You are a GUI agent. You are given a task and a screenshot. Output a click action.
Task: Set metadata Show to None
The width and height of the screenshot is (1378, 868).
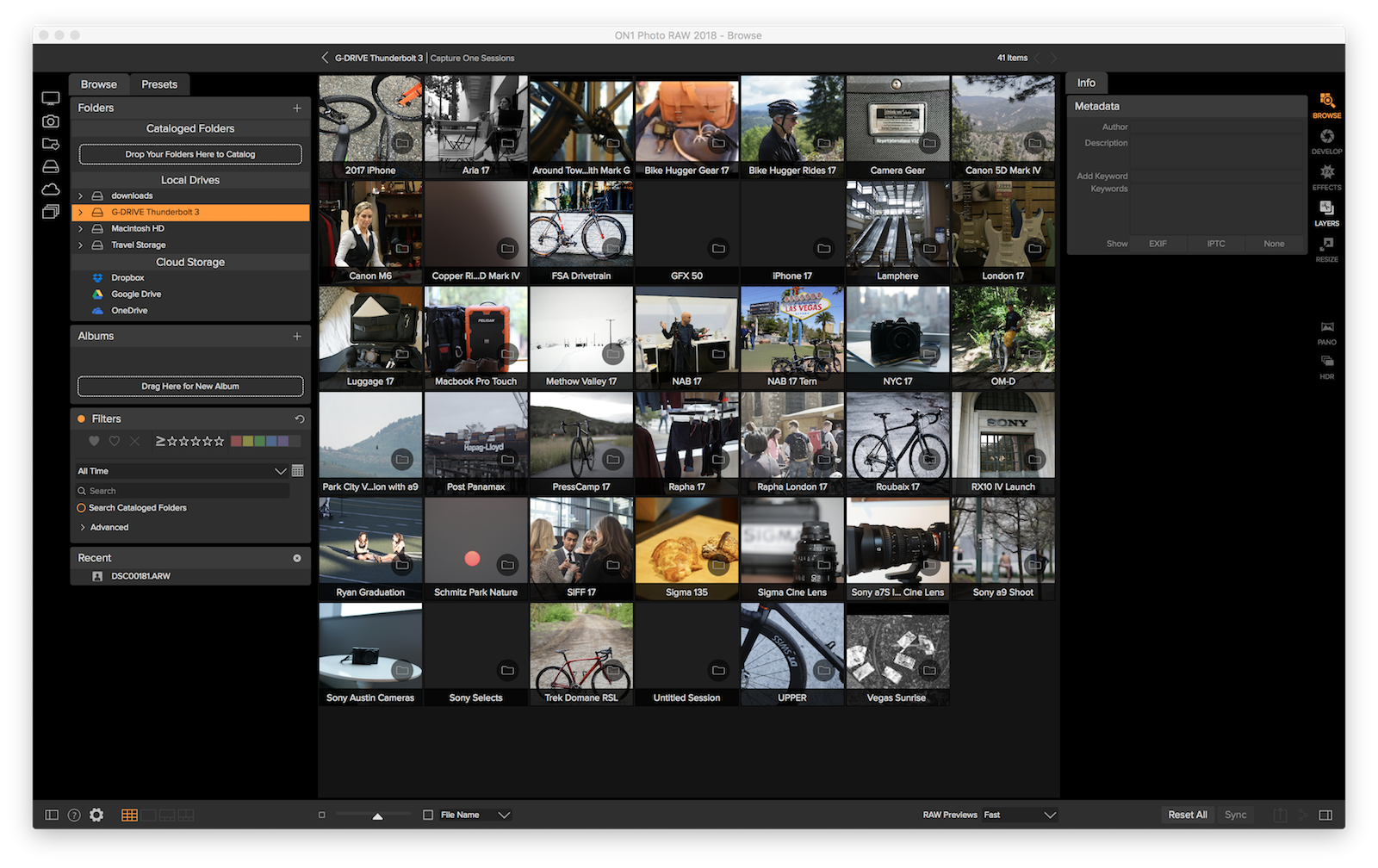[1274, 244]
